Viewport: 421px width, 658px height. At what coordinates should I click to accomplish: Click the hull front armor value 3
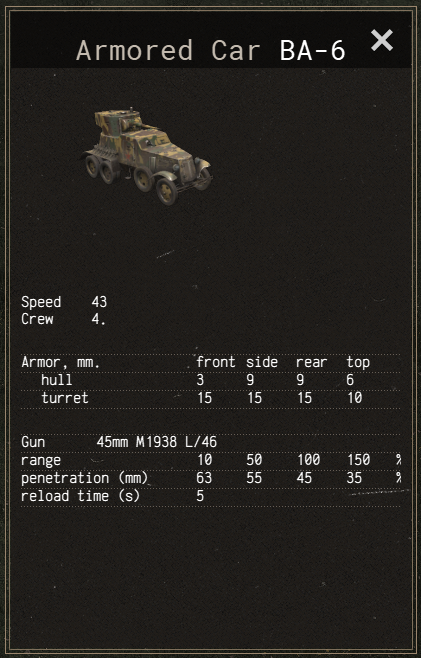tap(200, 380)
